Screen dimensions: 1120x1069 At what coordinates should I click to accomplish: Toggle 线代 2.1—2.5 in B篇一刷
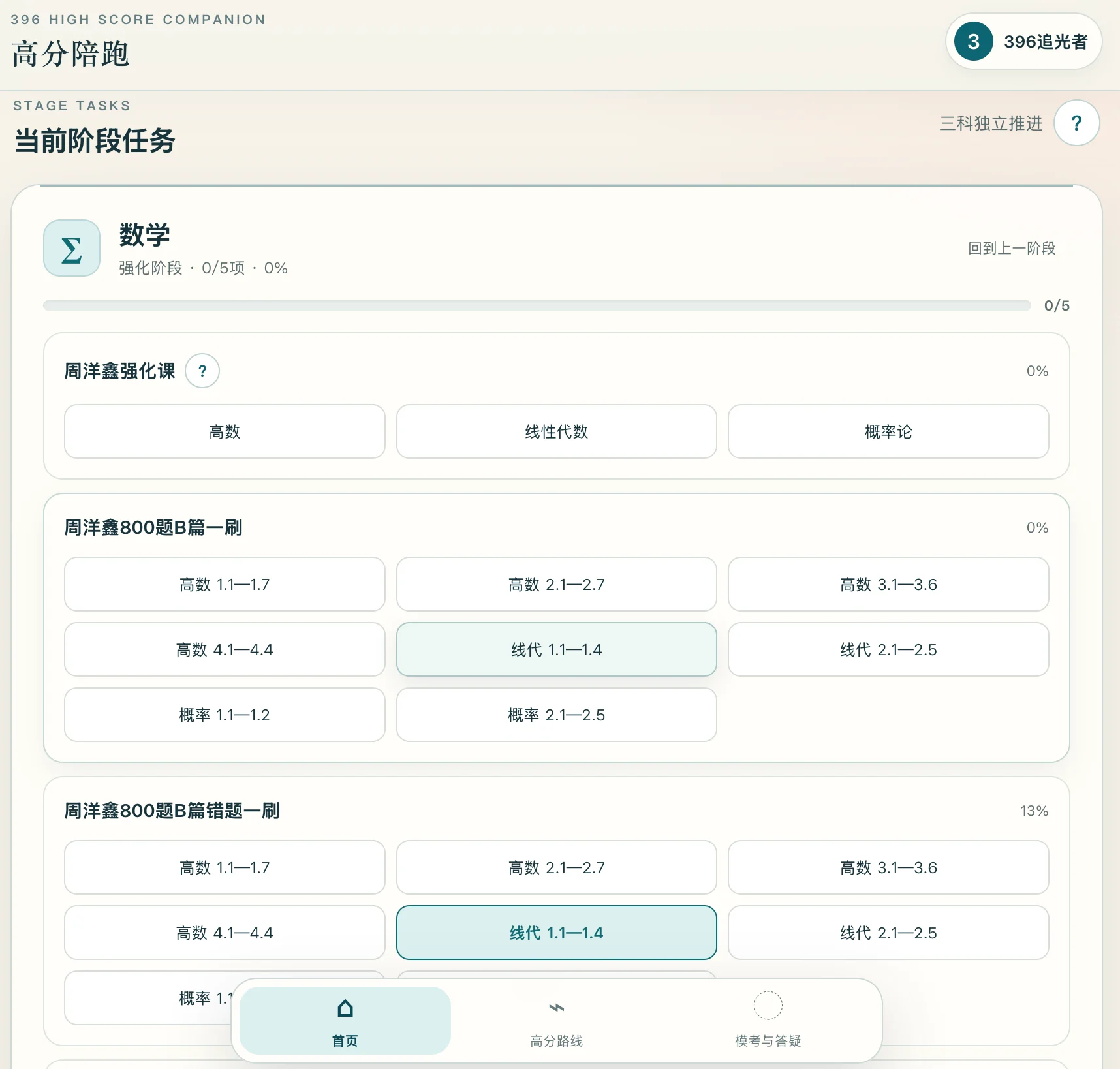(x=888, y=649)
